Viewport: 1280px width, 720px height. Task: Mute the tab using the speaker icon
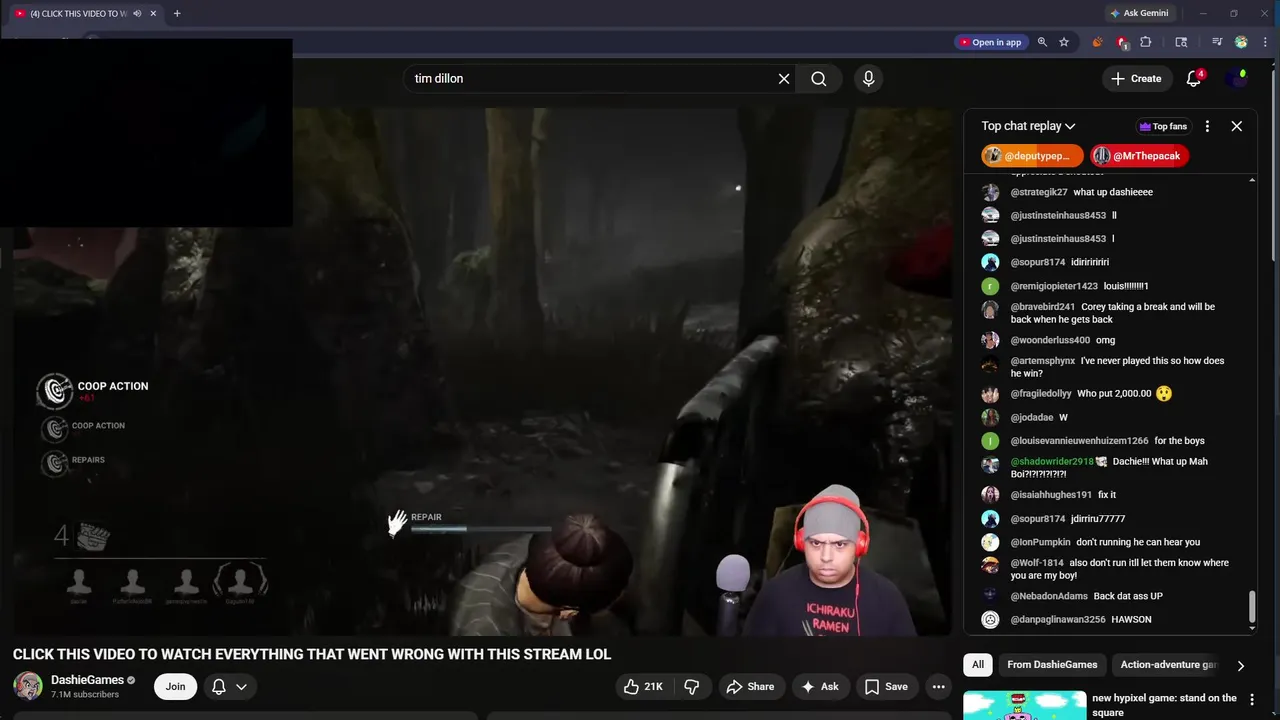tap(137, 13)
